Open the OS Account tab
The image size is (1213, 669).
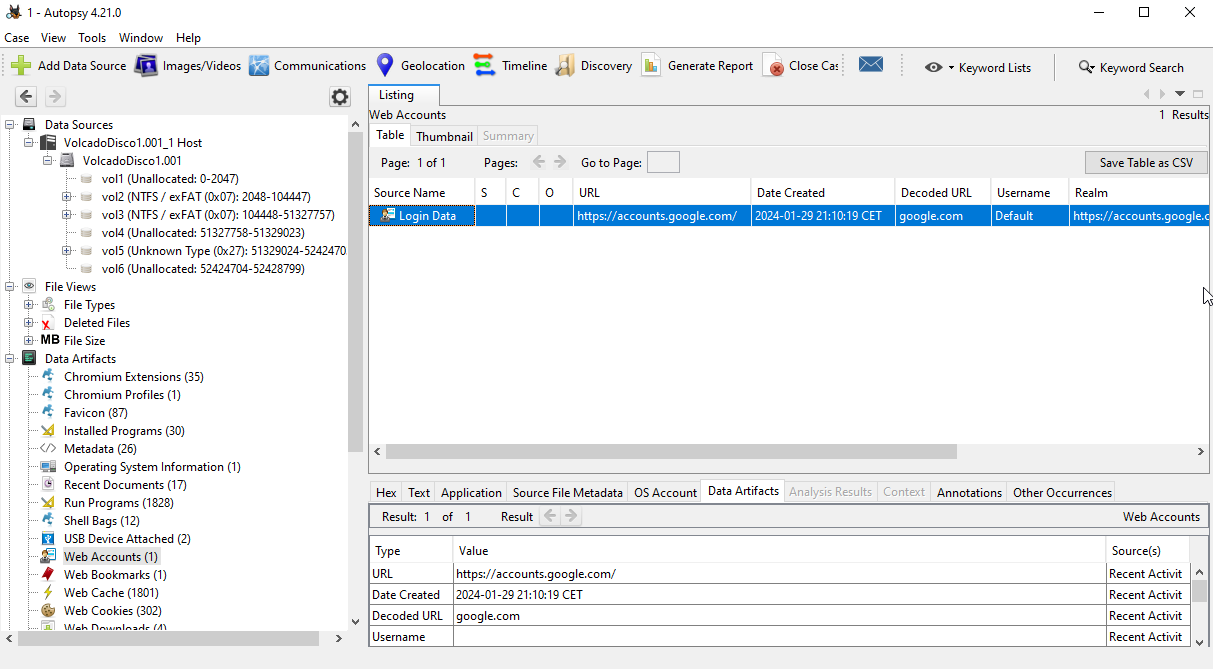[665, 492]
